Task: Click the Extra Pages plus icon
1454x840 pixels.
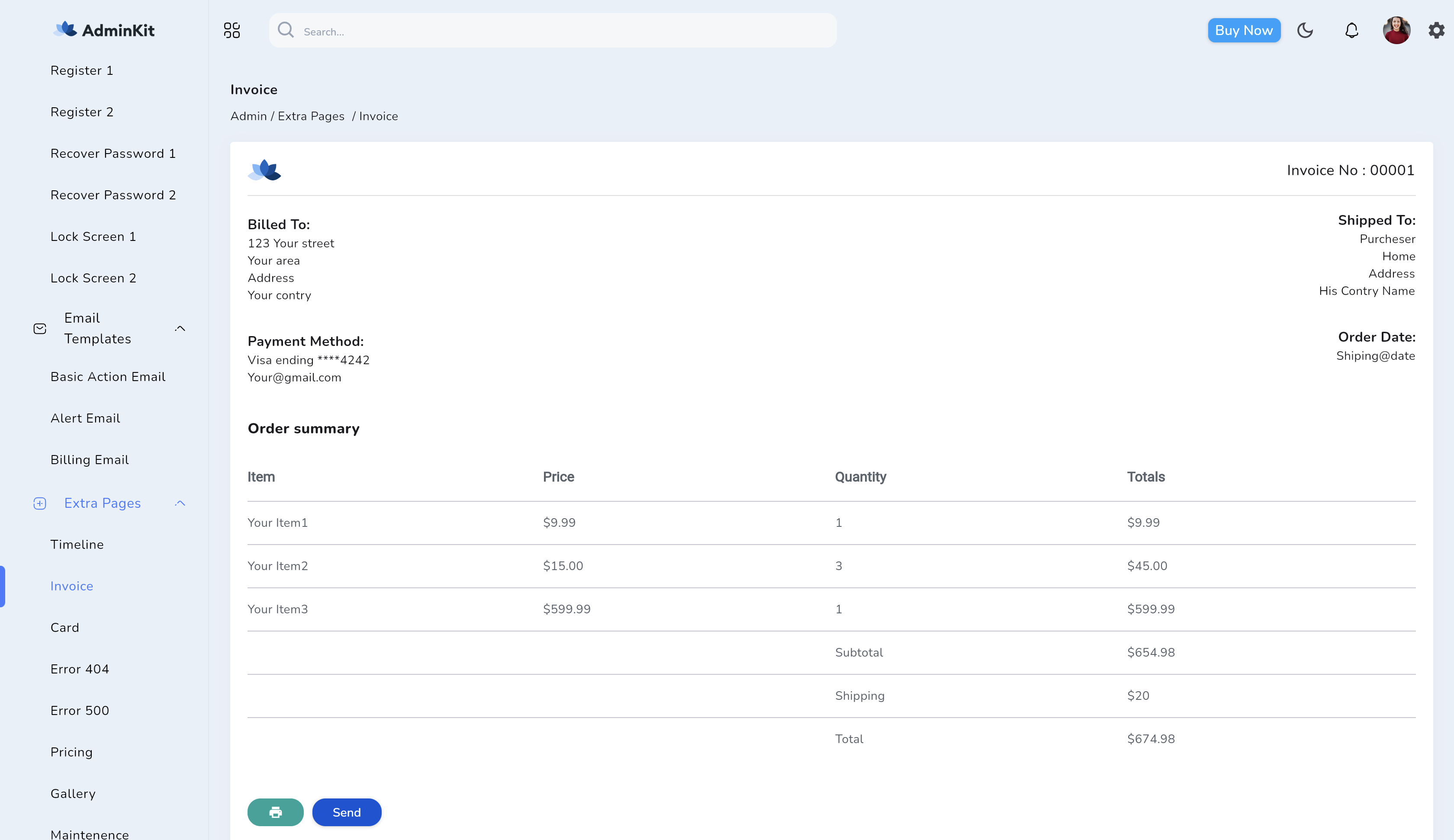Action: (39, 503)
